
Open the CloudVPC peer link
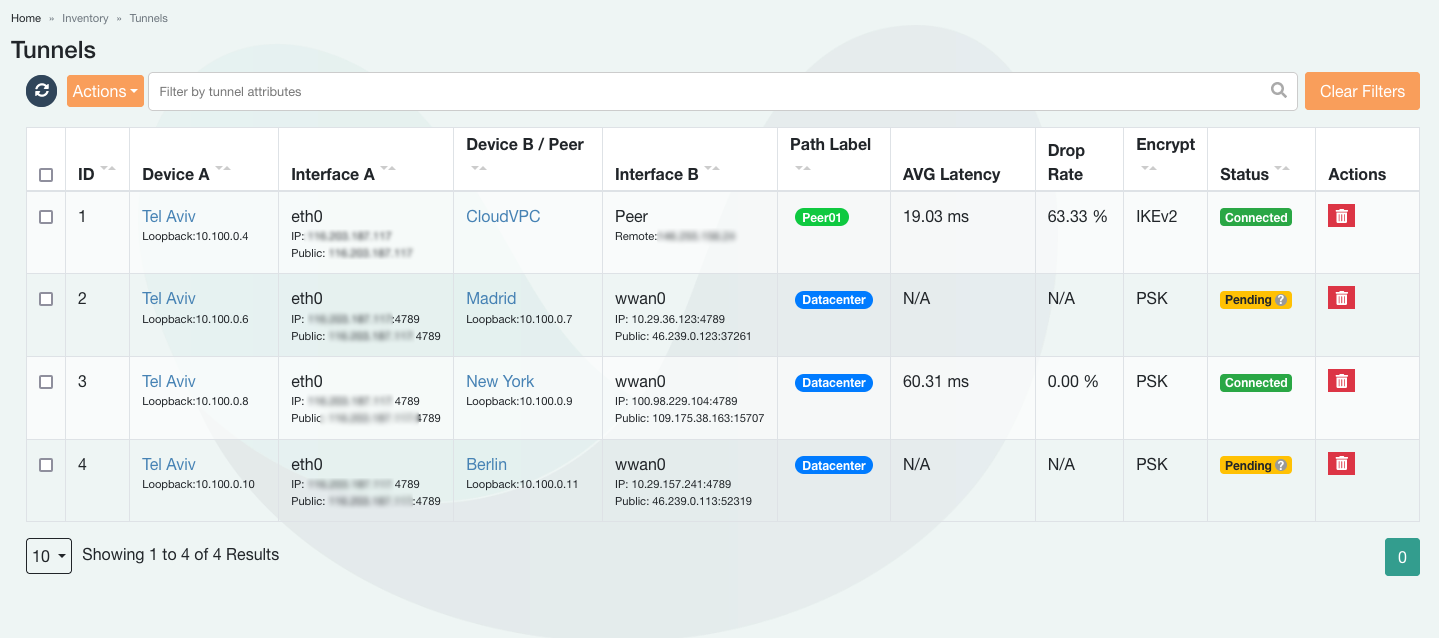(x=503, y=216)
